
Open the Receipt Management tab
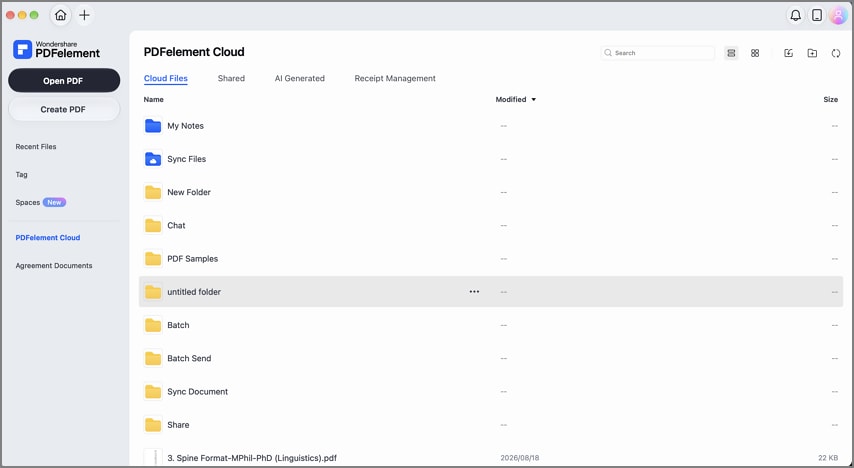point(395,78)
